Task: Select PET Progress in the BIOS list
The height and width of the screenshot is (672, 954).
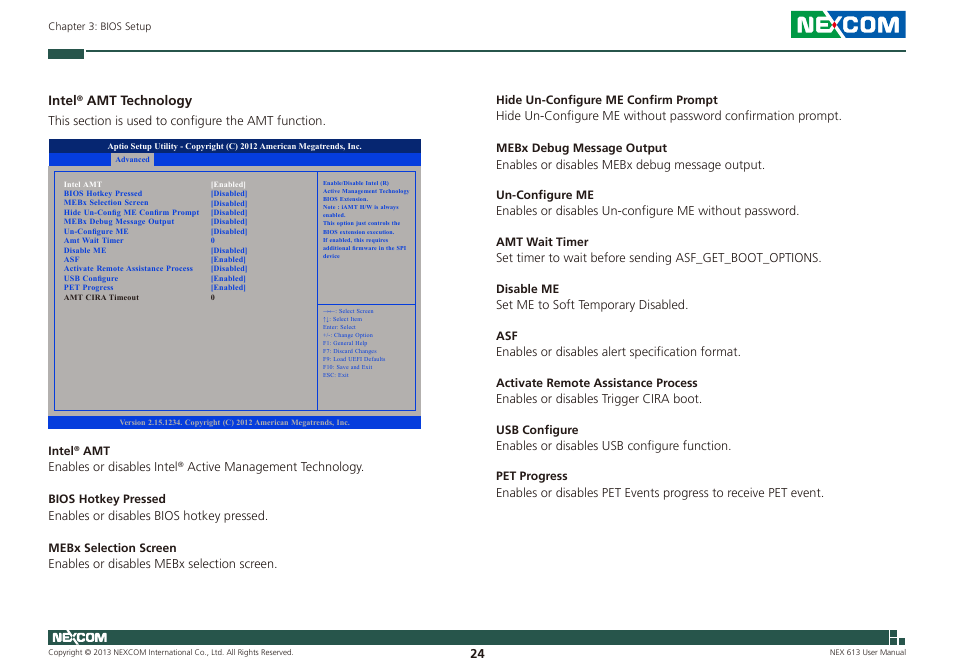Action: 88,287
